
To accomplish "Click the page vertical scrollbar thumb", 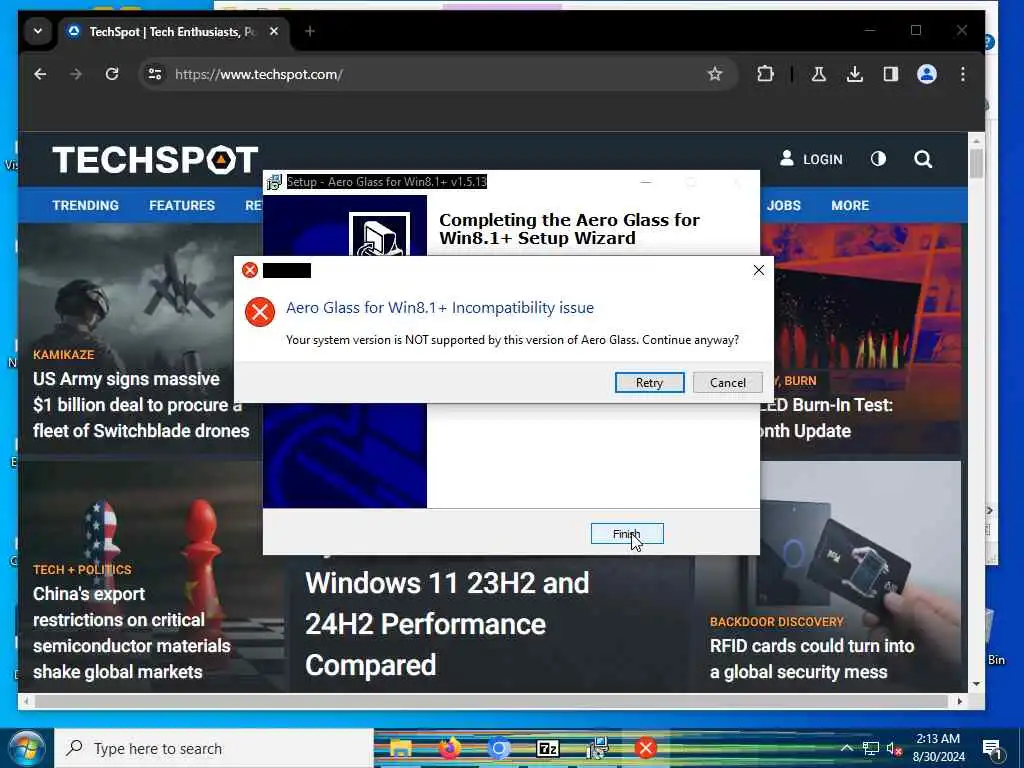I will pyautogui.click(x=976, y=163).
